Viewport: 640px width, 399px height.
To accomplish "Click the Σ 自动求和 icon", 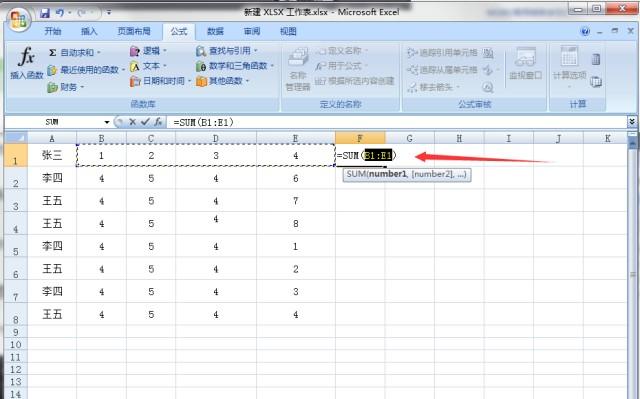I will pyautogui.click(x=52, y=53).
